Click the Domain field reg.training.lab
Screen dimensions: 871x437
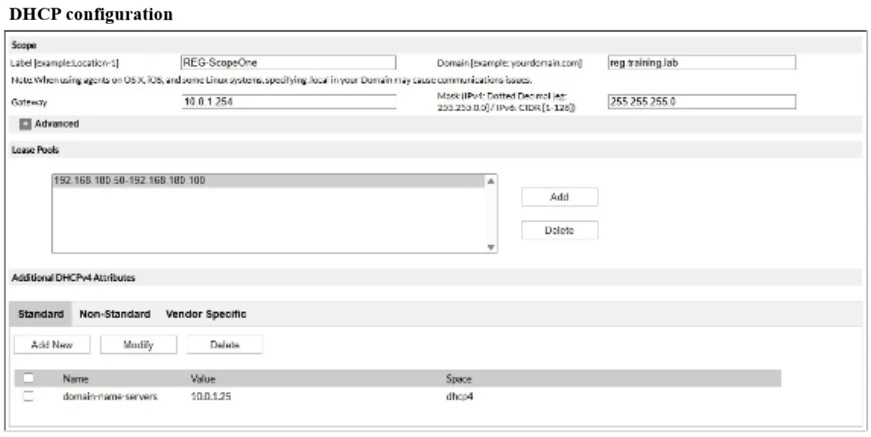tap(702, 63)
